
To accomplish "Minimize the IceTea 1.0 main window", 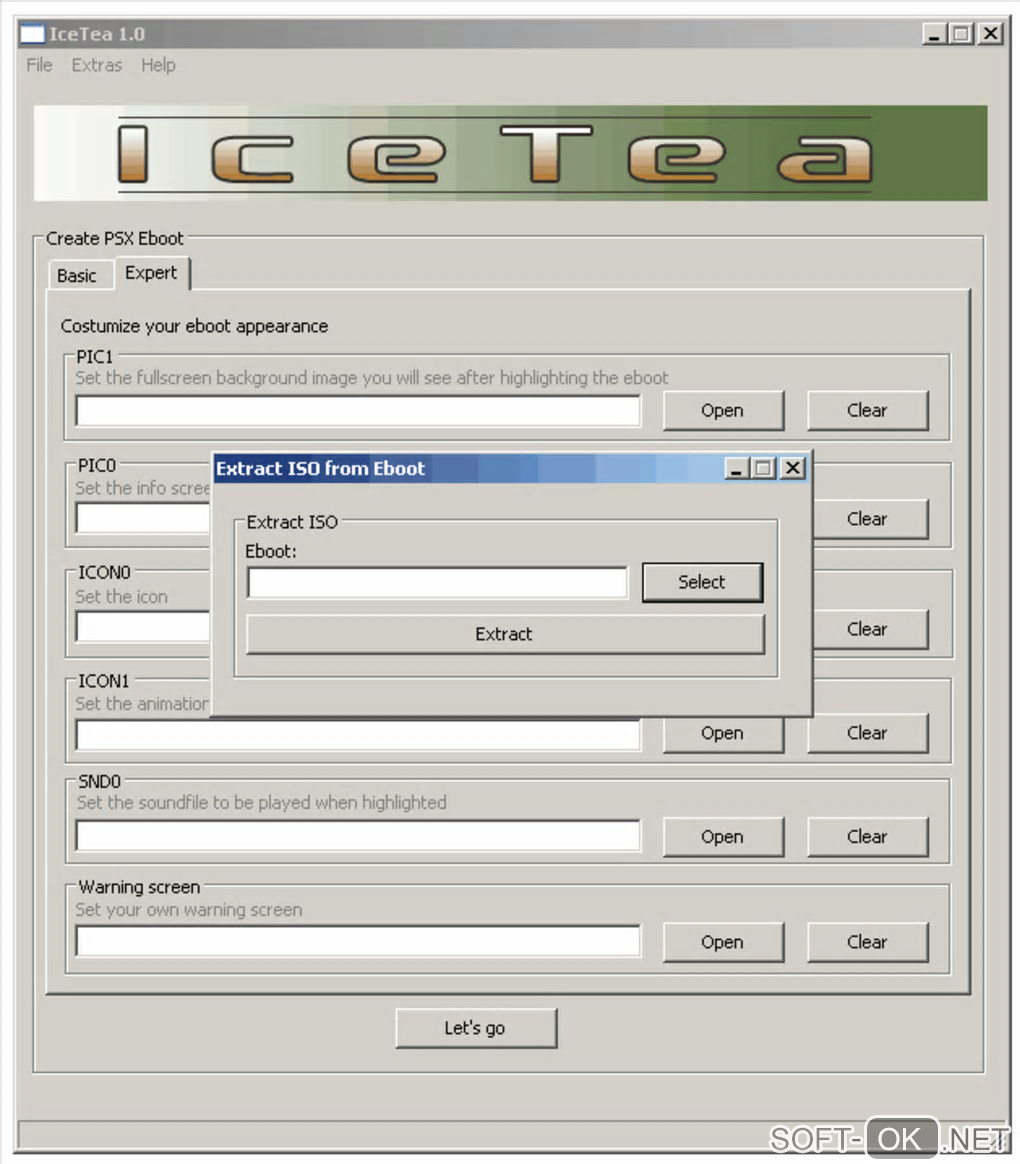I will 935,33.
